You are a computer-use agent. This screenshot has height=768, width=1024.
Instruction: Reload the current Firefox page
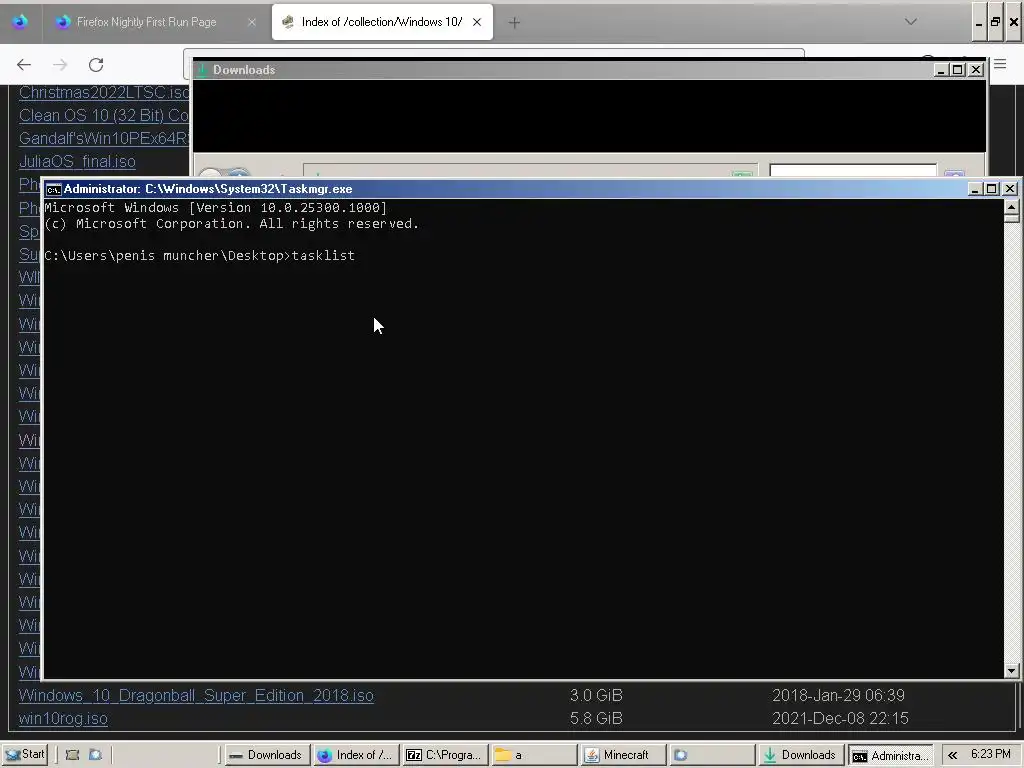96,65
